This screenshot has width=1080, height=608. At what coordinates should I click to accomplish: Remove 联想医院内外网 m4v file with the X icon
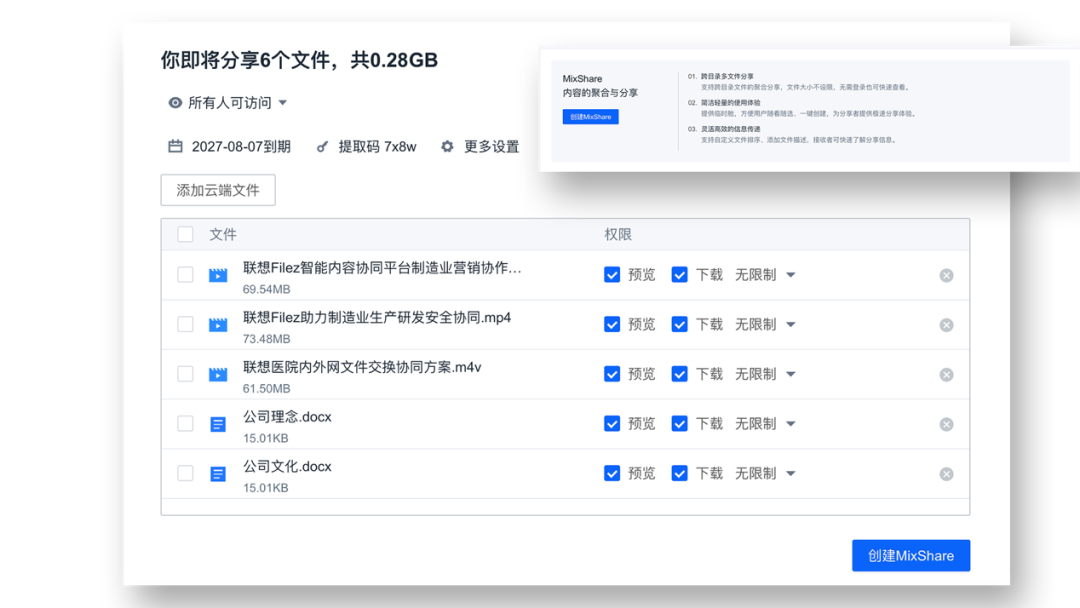(946, 375)
